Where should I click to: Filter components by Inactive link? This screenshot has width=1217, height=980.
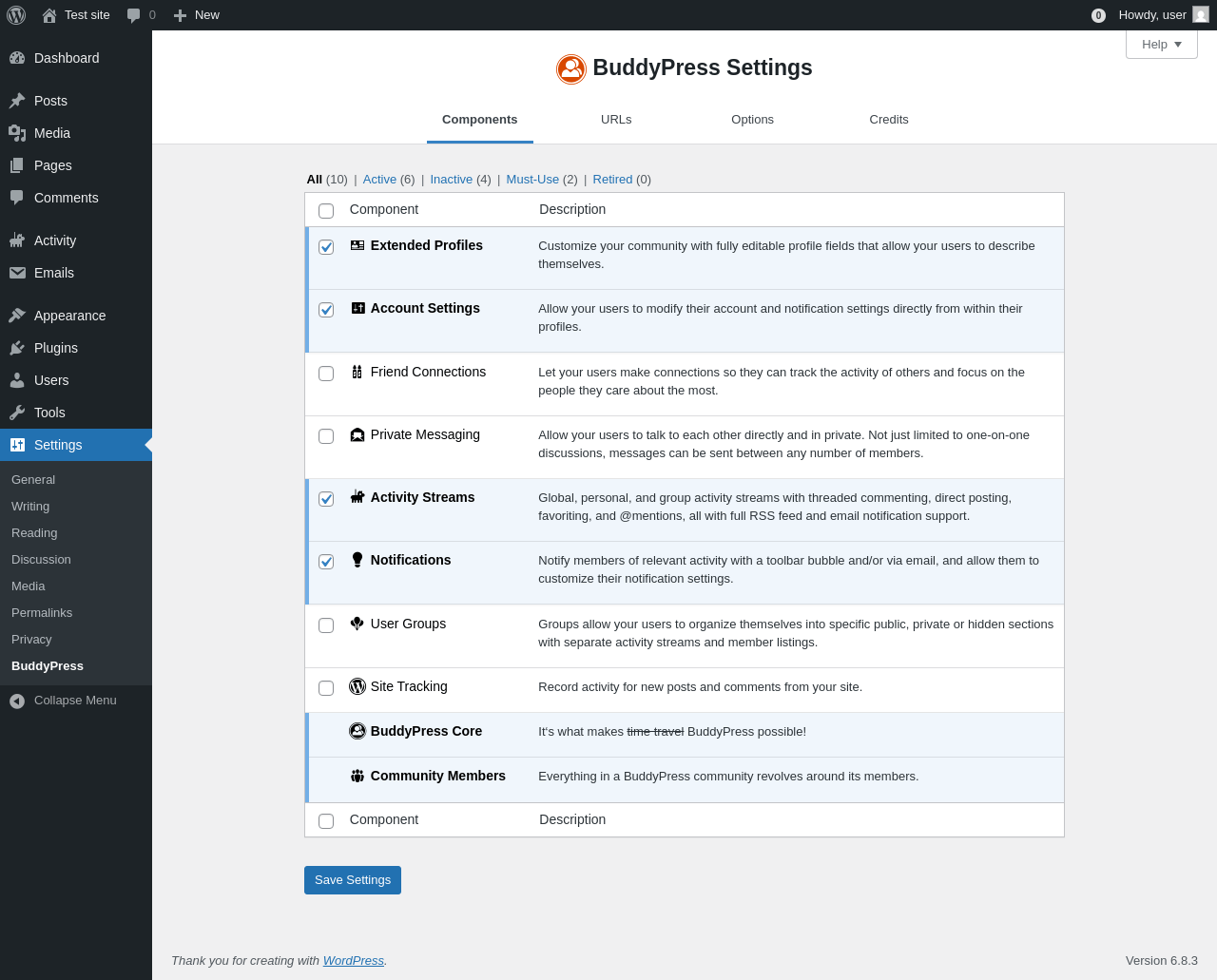(451, 180)
